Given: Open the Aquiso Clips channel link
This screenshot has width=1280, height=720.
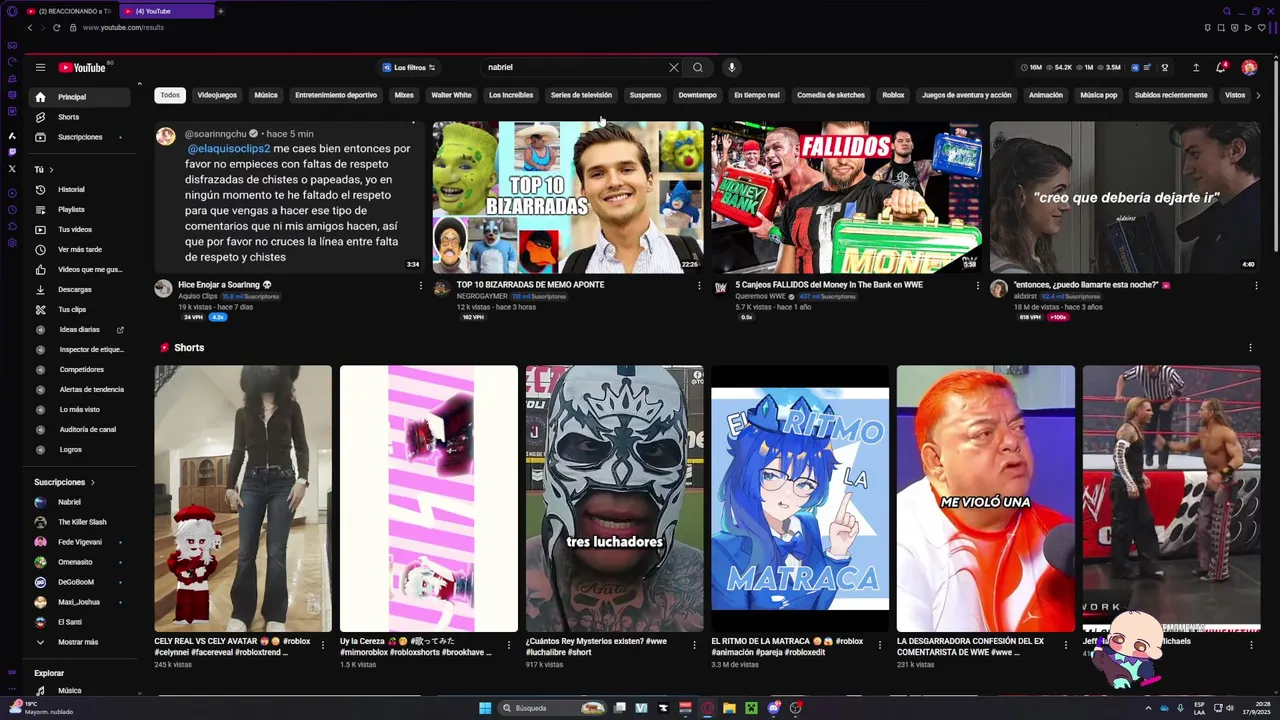Looking at the screenshot, I should pos(197,296).
